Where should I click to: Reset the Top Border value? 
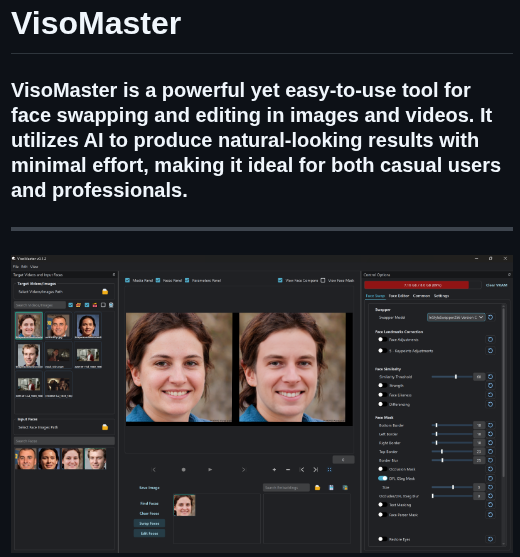pos(491,451)
